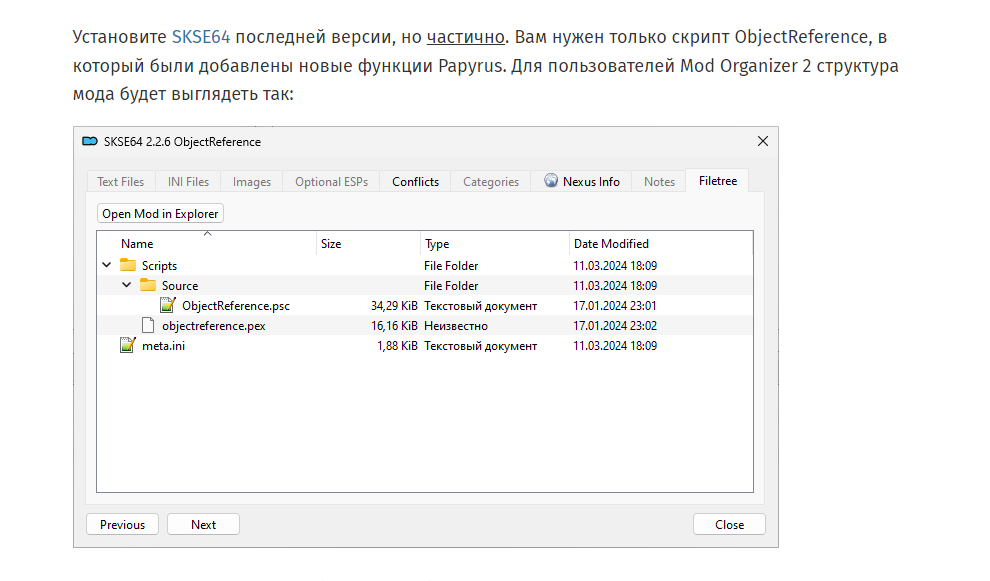Viewport: 990px width, 581px height.
Task: Click the Close button
Action: (x=729, y=524)
